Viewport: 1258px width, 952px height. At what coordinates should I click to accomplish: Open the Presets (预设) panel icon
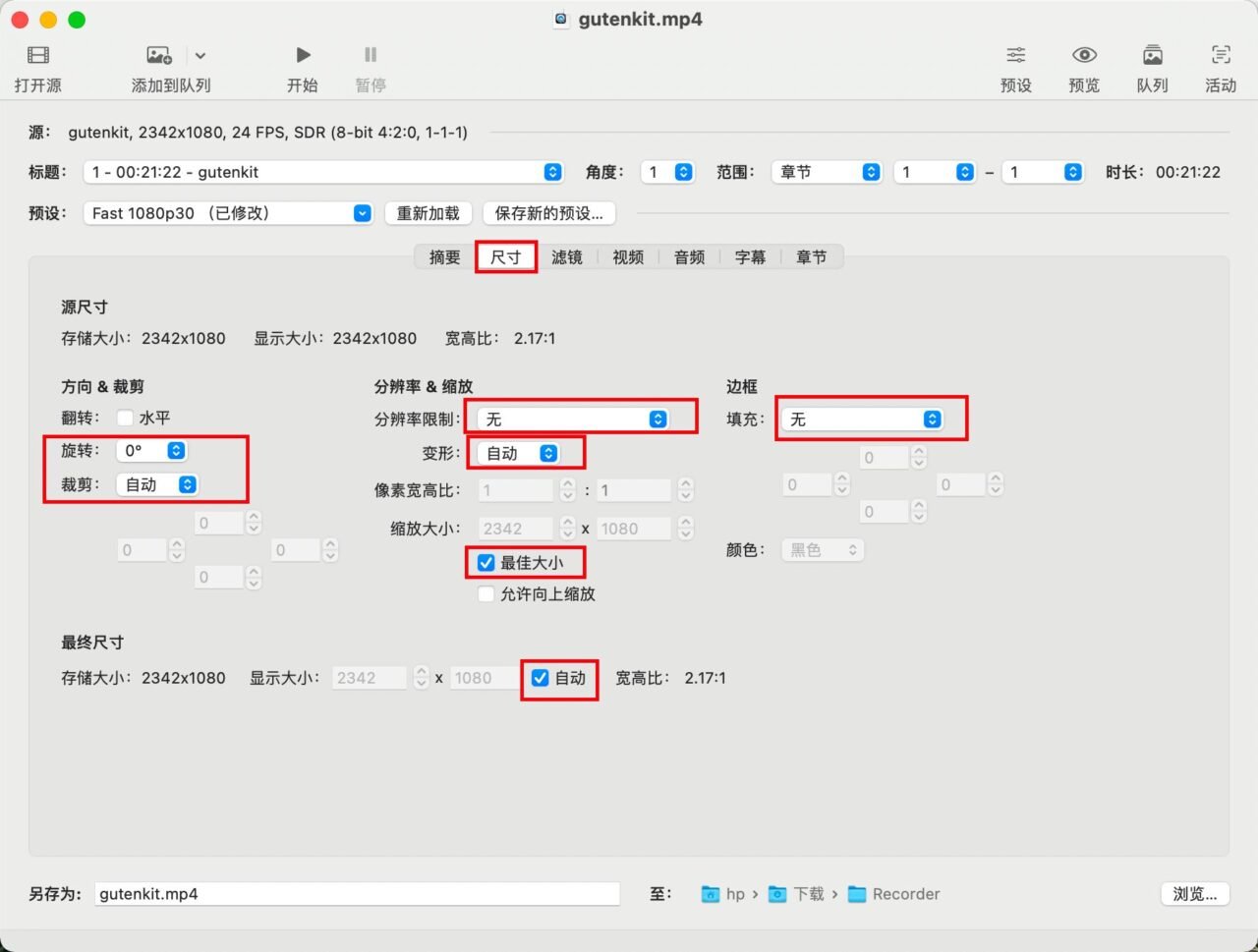point(1015,55)
